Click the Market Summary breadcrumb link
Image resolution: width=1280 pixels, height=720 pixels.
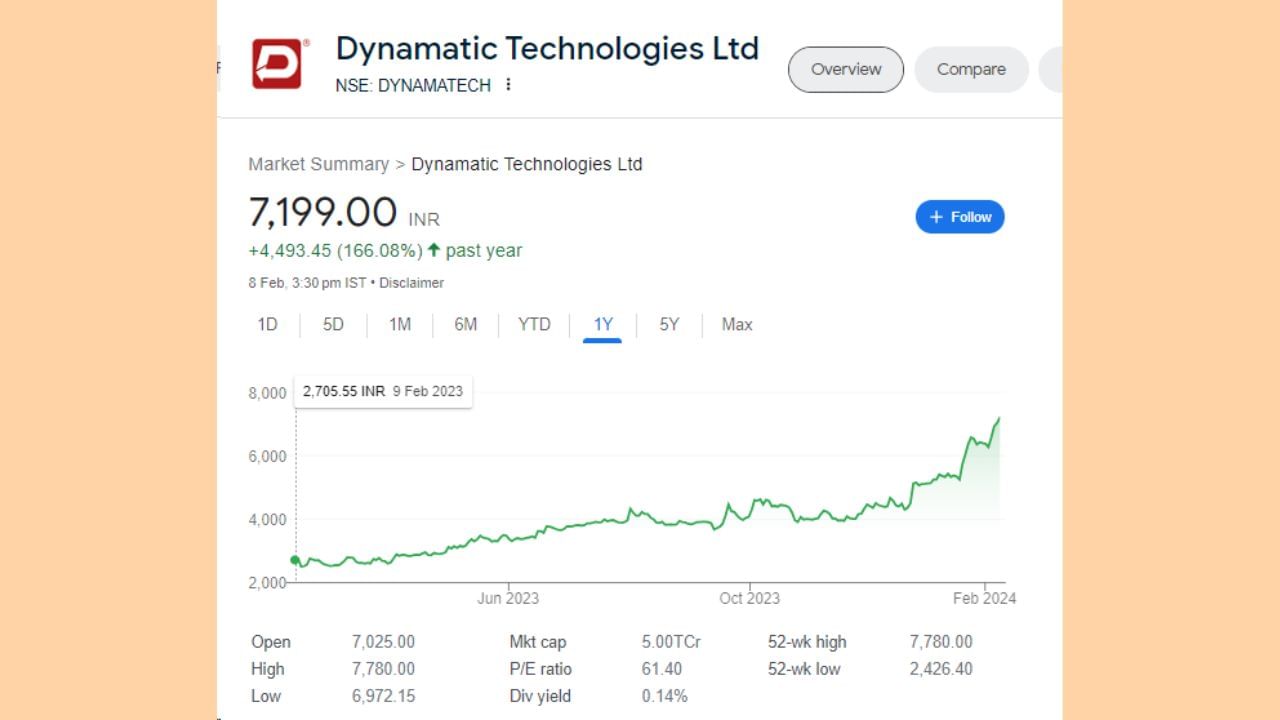click(318, 164)
